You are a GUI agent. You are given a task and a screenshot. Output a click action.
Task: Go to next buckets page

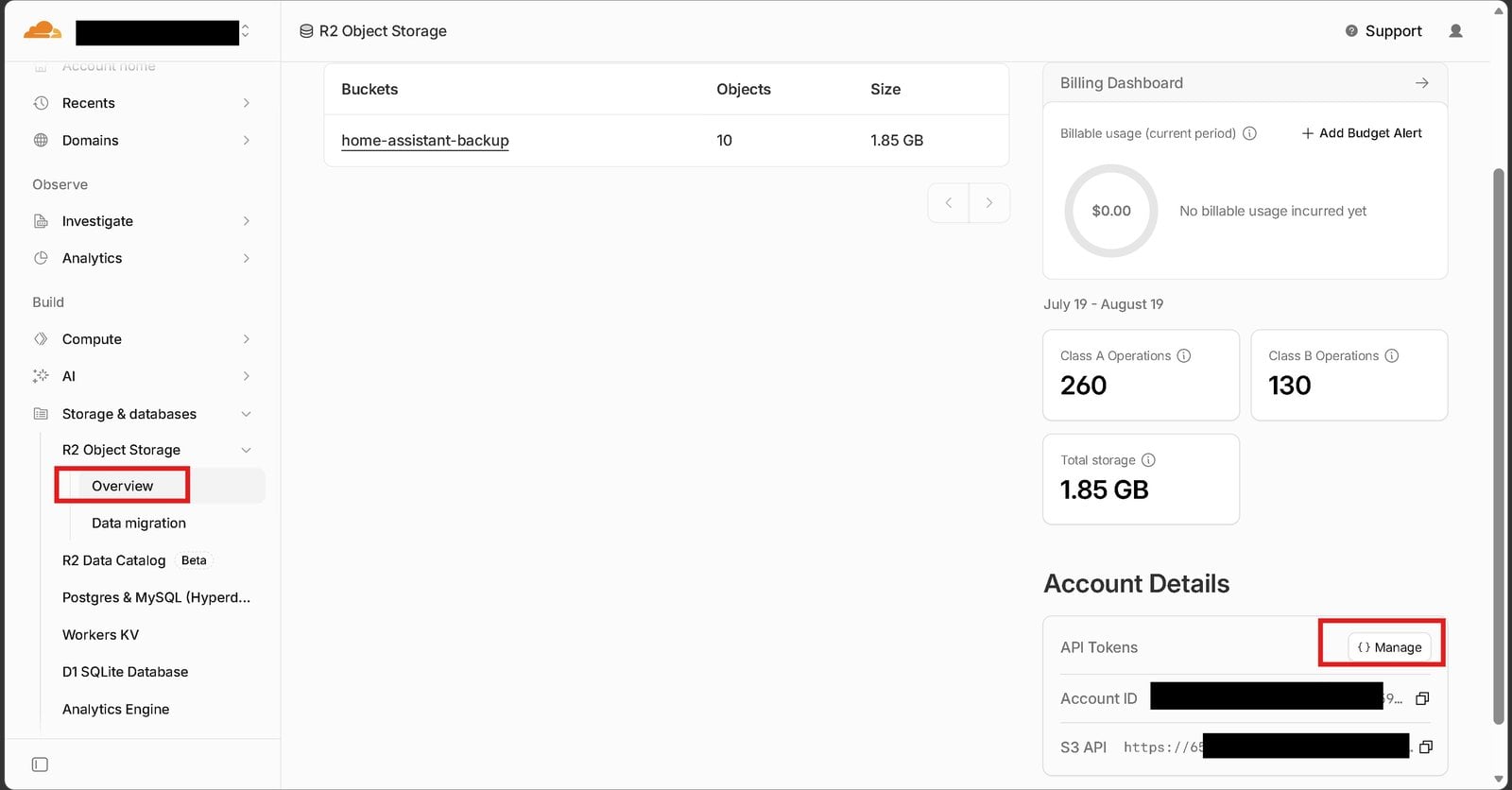pyautogui.click(x=989, y=202)
